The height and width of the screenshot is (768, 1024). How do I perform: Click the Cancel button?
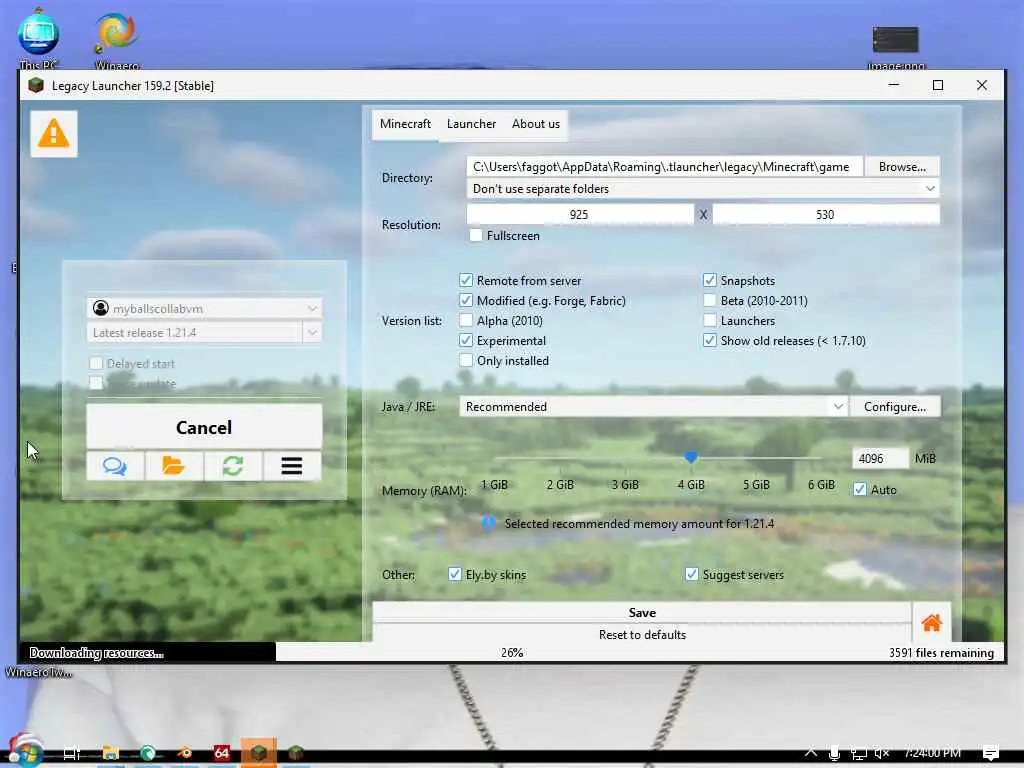[x=204, y=427]
